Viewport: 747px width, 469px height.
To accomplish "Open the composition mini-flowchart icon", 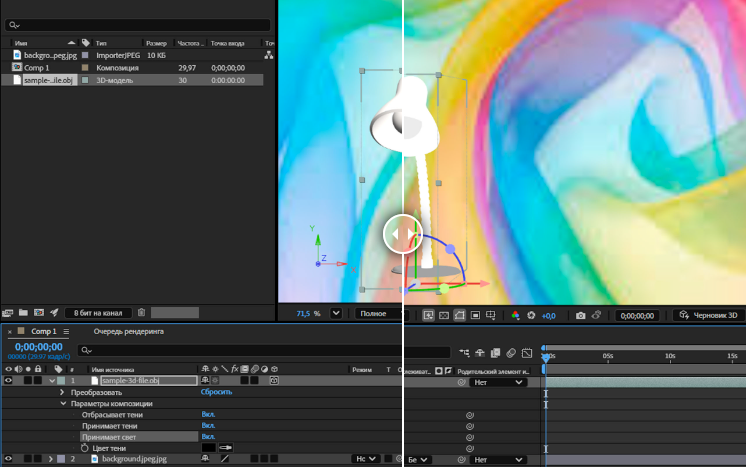I will point(464,353).
